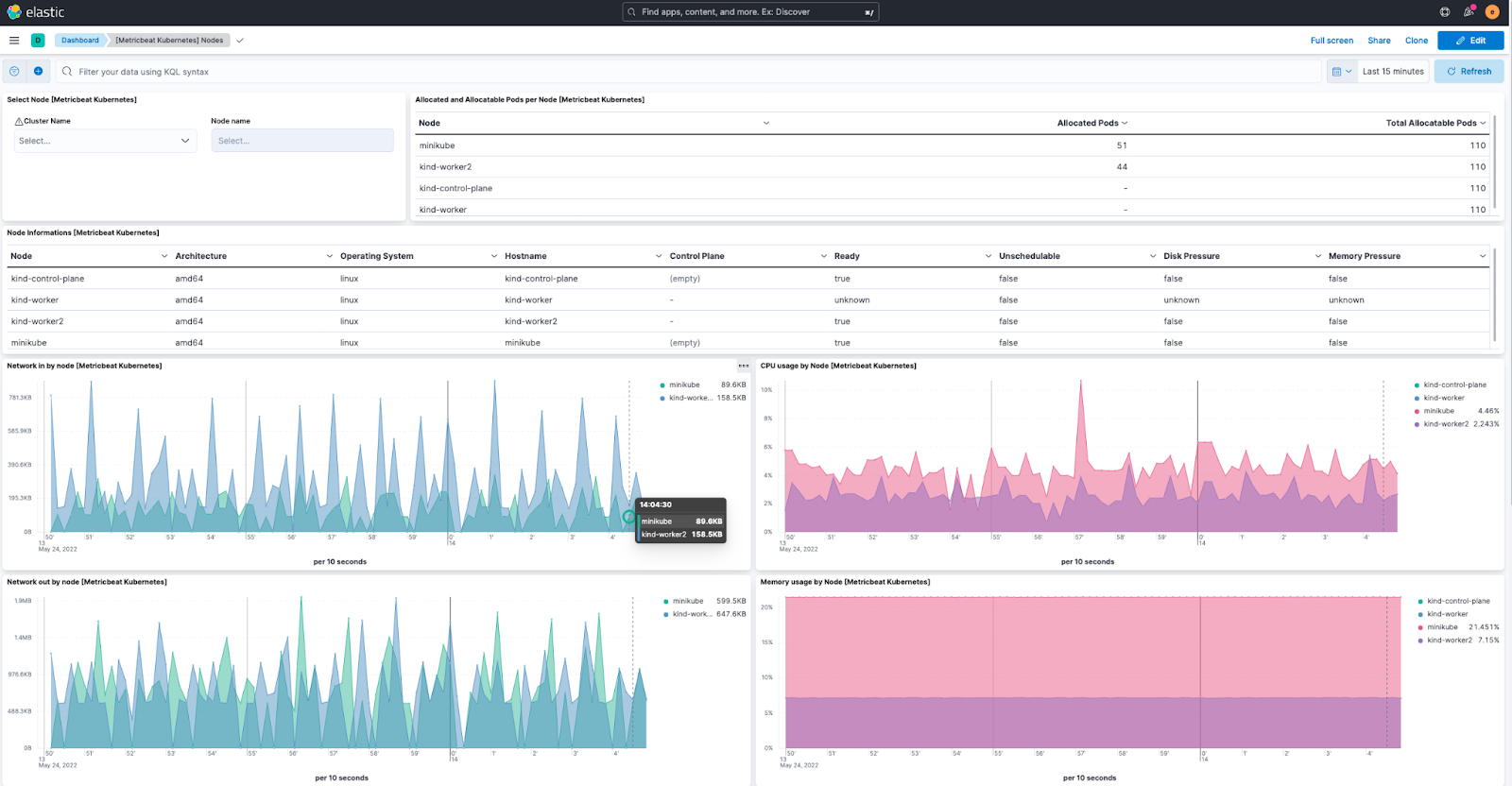Click the pencil icon on the Edit button
Screen dimensions: 1512x786
1460,41
